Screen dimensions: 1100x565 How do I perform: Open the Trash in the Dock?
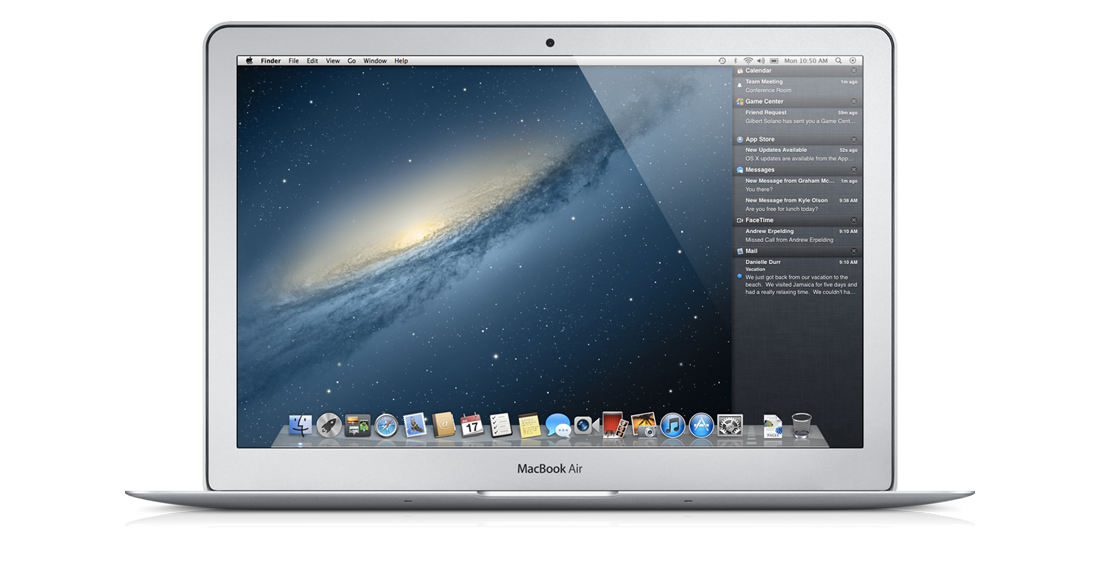click(801, 425)
